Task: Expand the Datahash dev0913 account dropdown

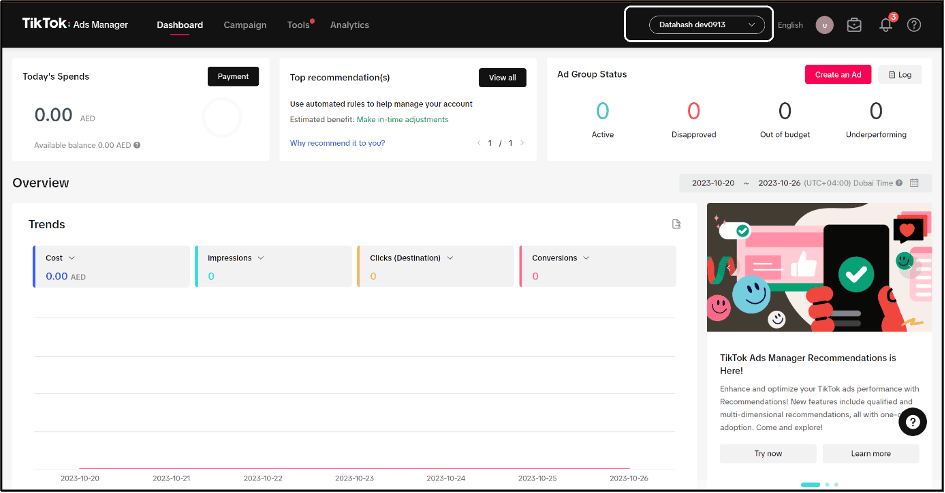Action: [x=698, y=25]
